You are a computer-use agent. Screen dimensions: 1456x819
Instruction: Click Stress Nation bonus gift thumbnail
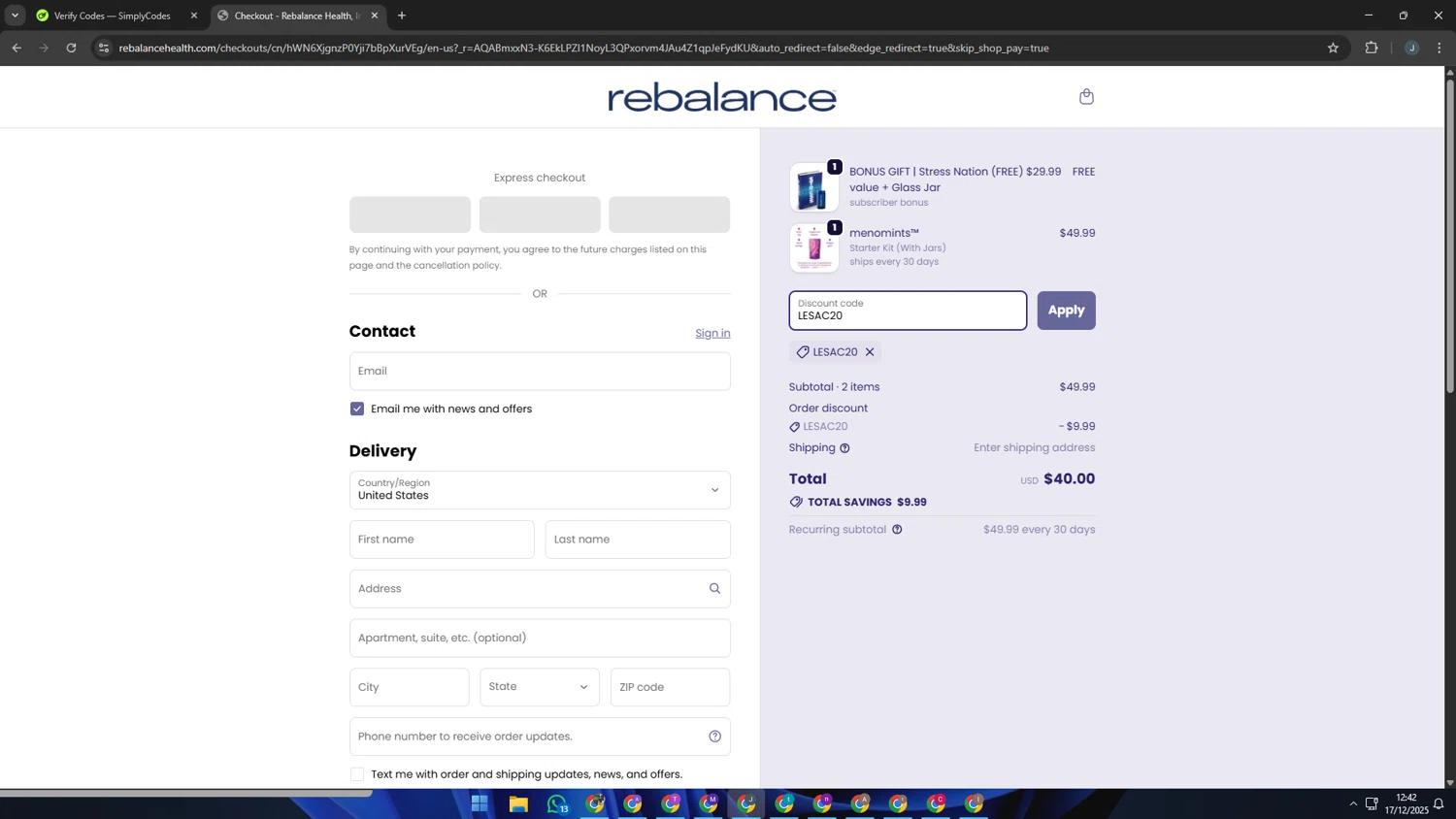(x=813, y=187)
